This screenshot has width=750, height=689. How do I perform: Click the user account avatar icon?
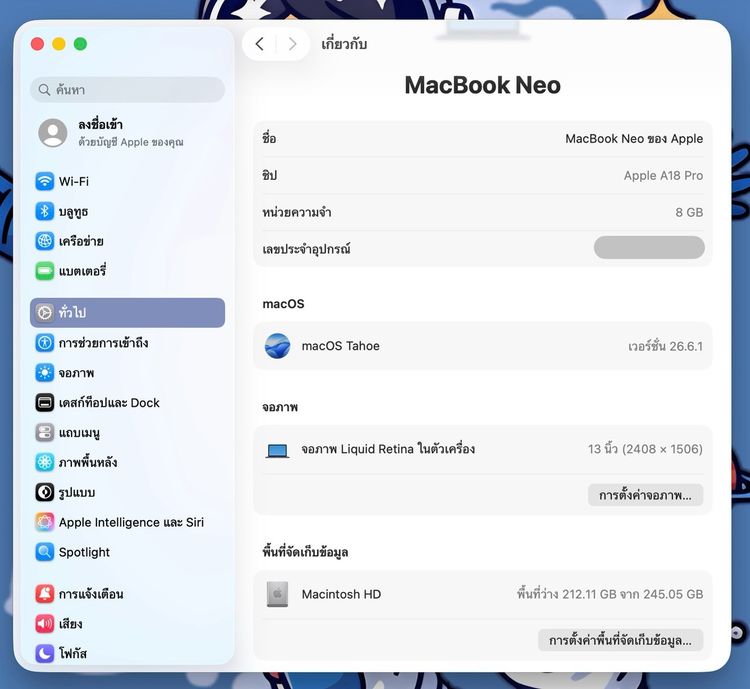[53, 133]
